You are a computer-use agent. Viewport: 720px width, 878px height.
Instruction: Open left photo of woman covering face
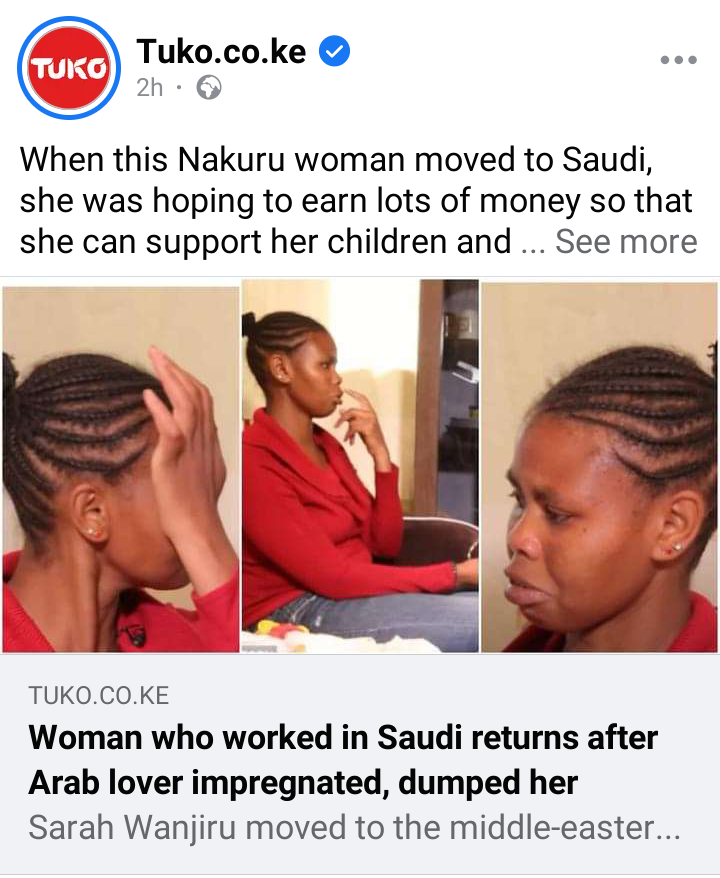[x=120, y=469]
